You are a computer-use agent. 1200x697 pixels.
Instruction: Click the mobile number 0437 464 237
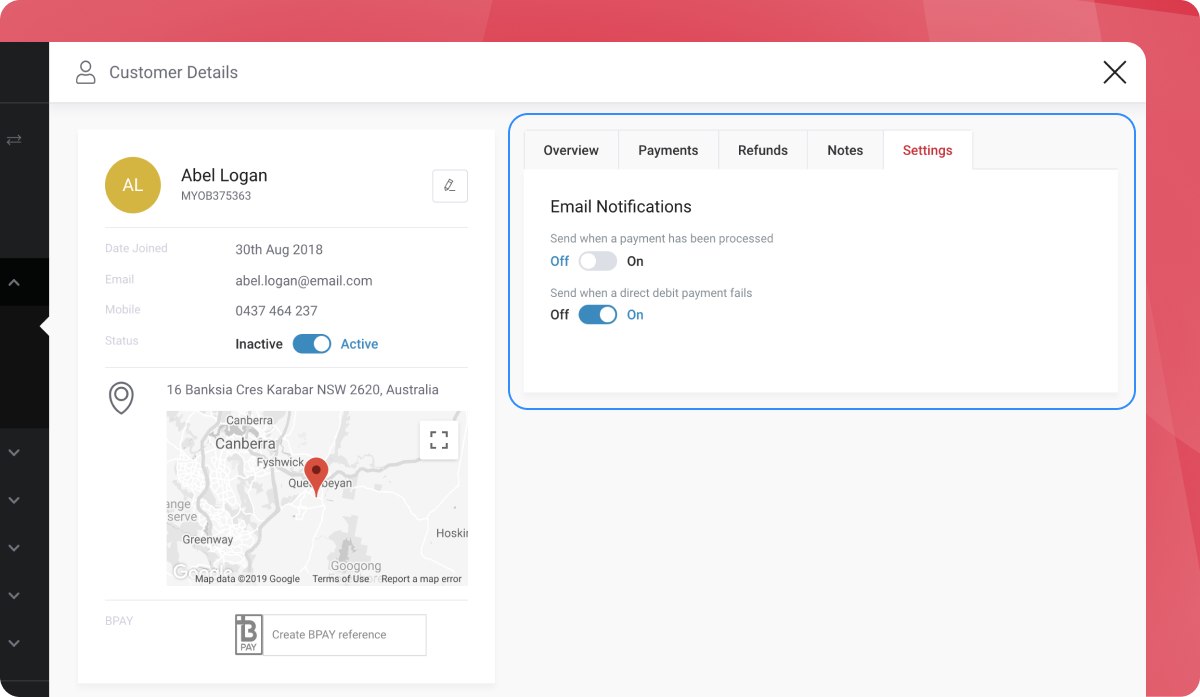(x=276, y=311)
